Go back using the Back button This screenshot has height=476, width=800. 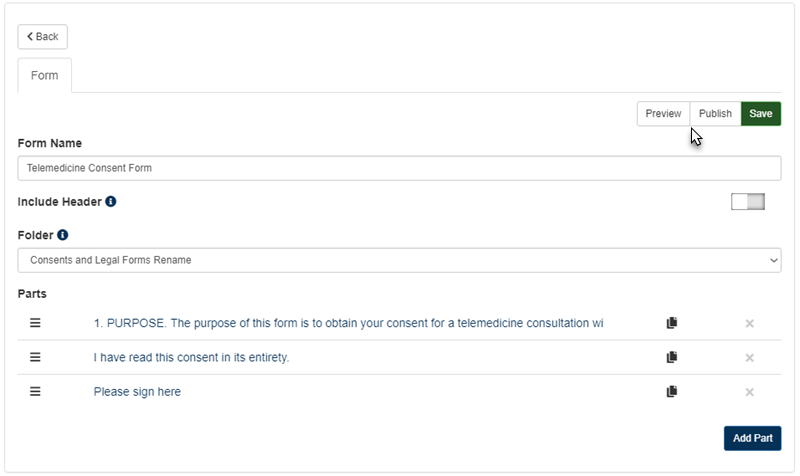tap(43, 37)
